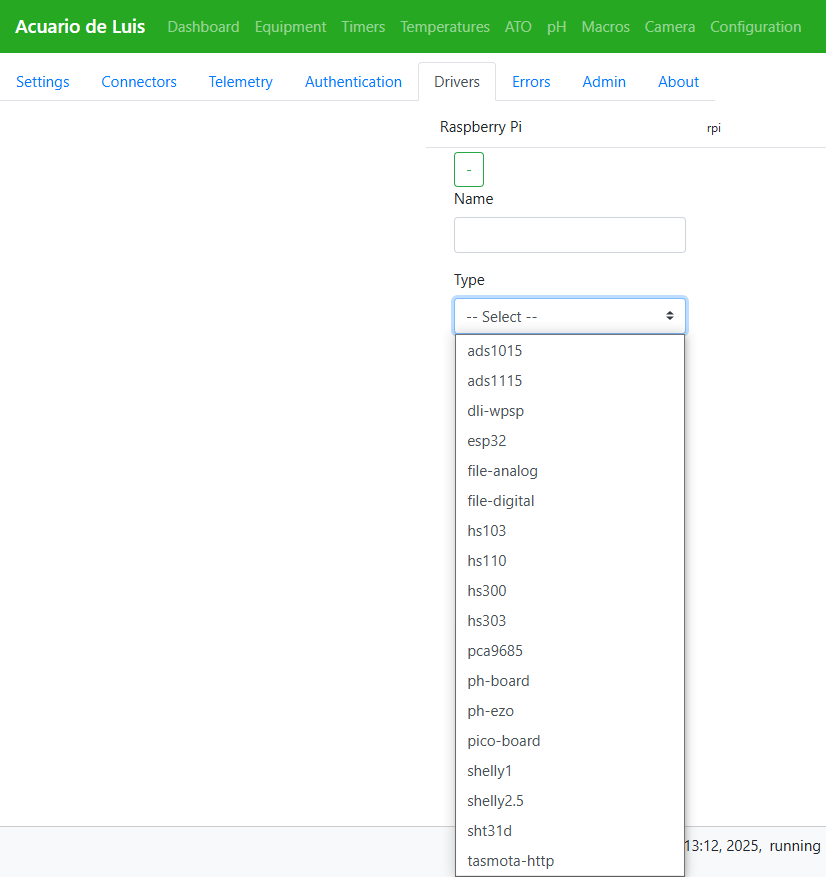Pick pico-board driver type
826x877 pixels.
click(569, 741)
